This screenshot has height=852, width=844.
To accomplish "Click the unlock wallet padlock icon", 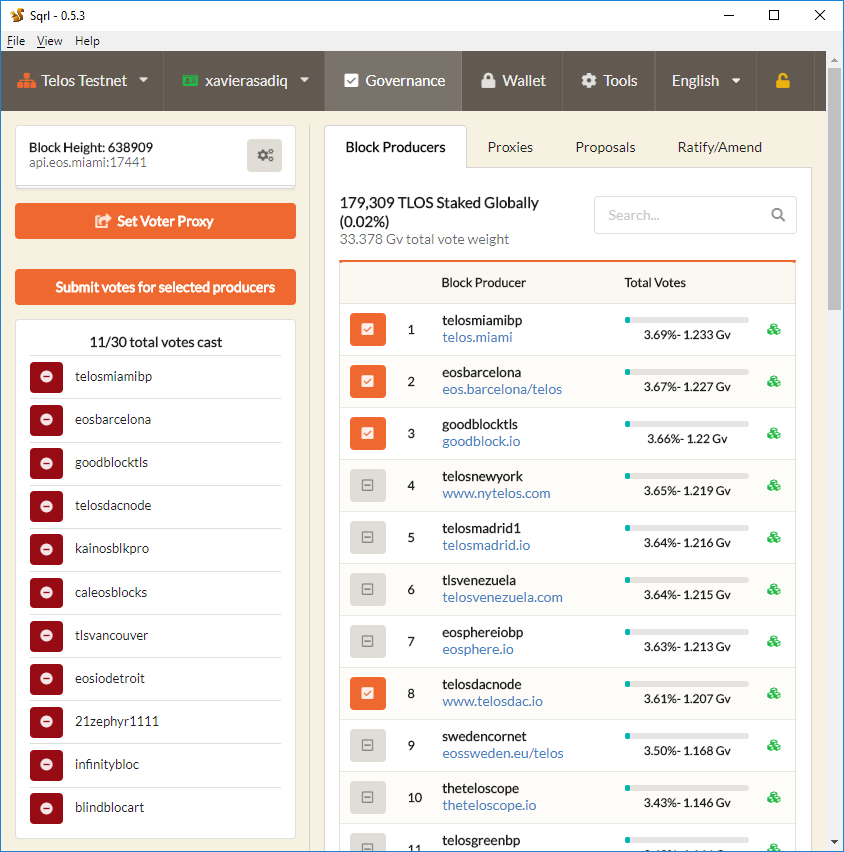I will tap(783, 81).
